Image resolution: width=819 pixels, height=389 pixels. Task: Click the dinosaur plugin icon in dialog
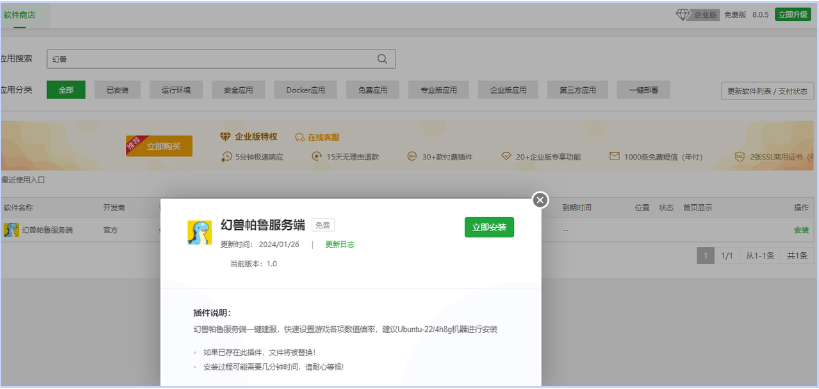(200, 232)
